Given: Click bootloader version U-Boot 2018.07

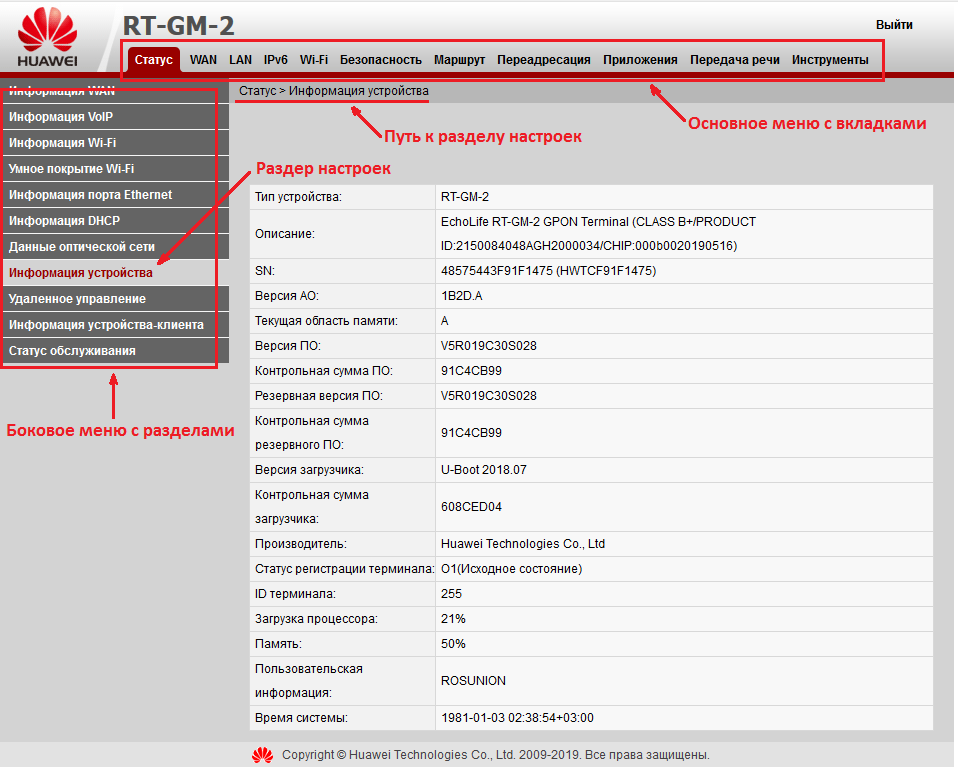Looking at the screenshot, I should pyautogui.click(x=484, y=470).
